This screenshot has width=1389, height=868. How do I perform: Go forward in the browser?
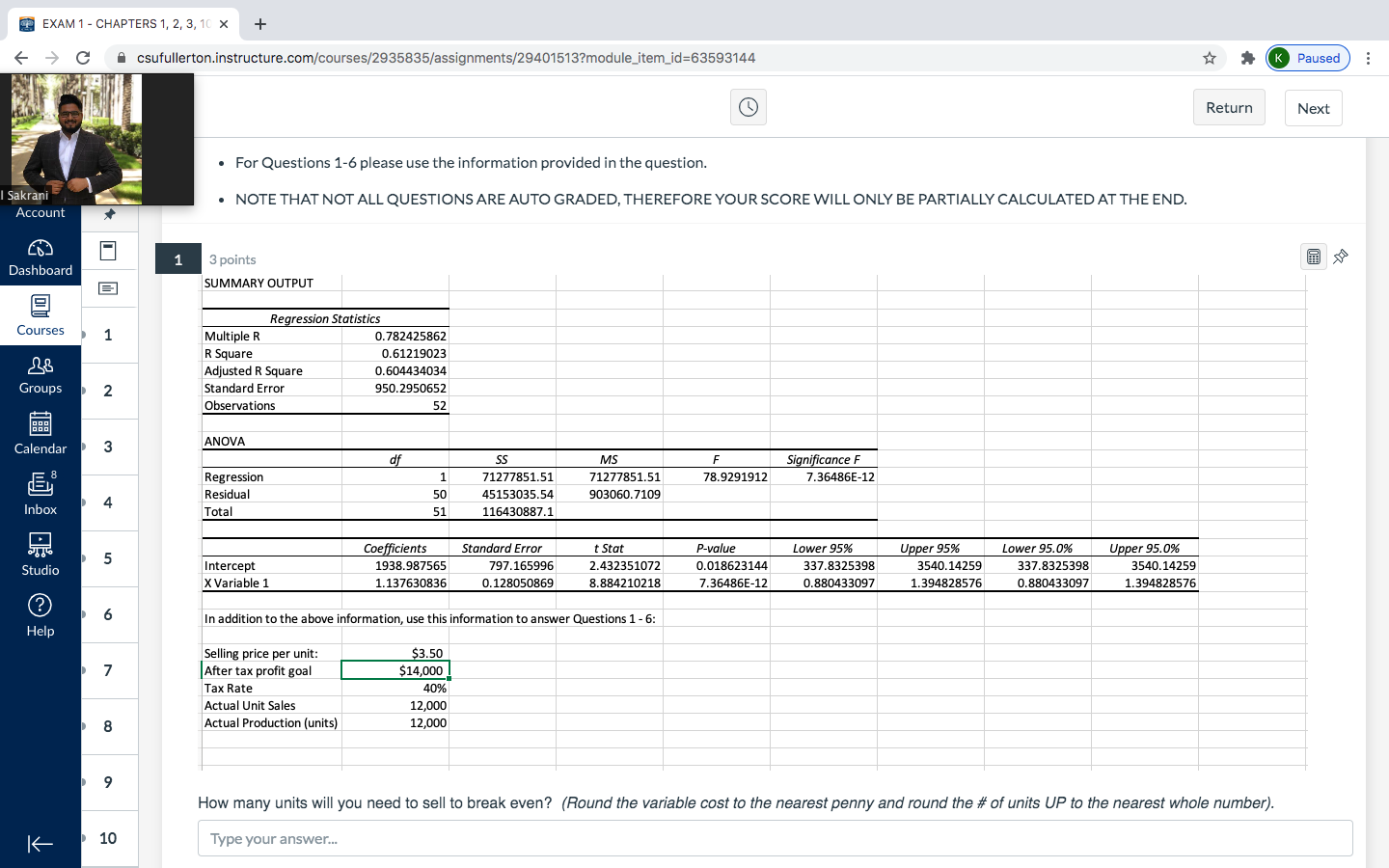click(x=52, y=58)
